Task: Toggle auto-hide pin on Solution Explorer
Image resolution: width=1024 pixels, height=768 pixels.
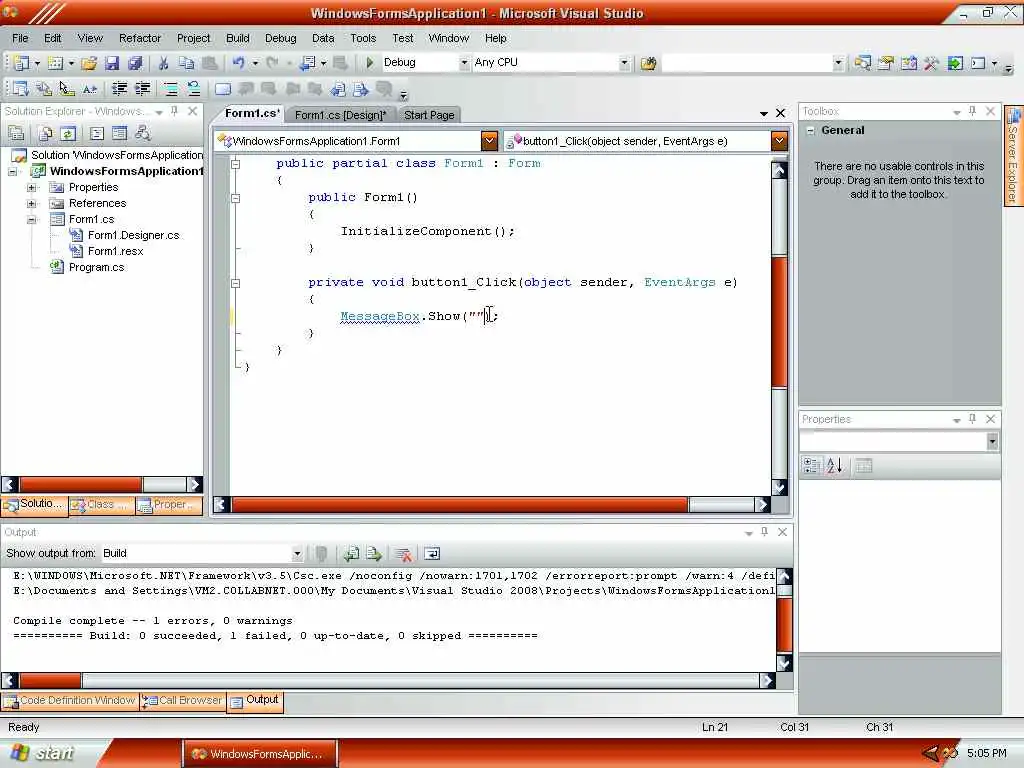Action: (174, 112)
